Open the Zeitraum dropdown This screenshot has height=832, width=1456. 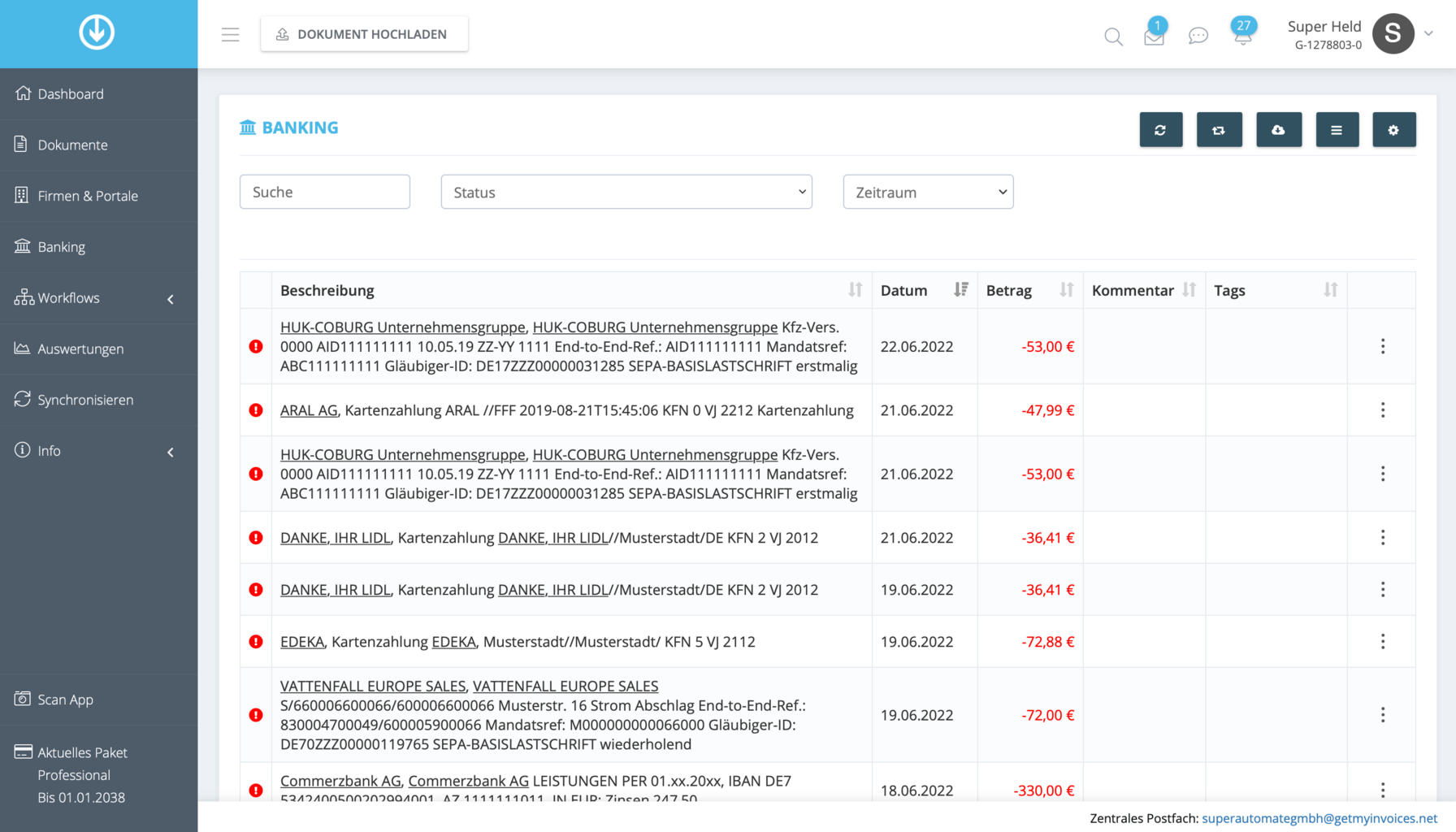pyautogui.click(x=928, y=193)
